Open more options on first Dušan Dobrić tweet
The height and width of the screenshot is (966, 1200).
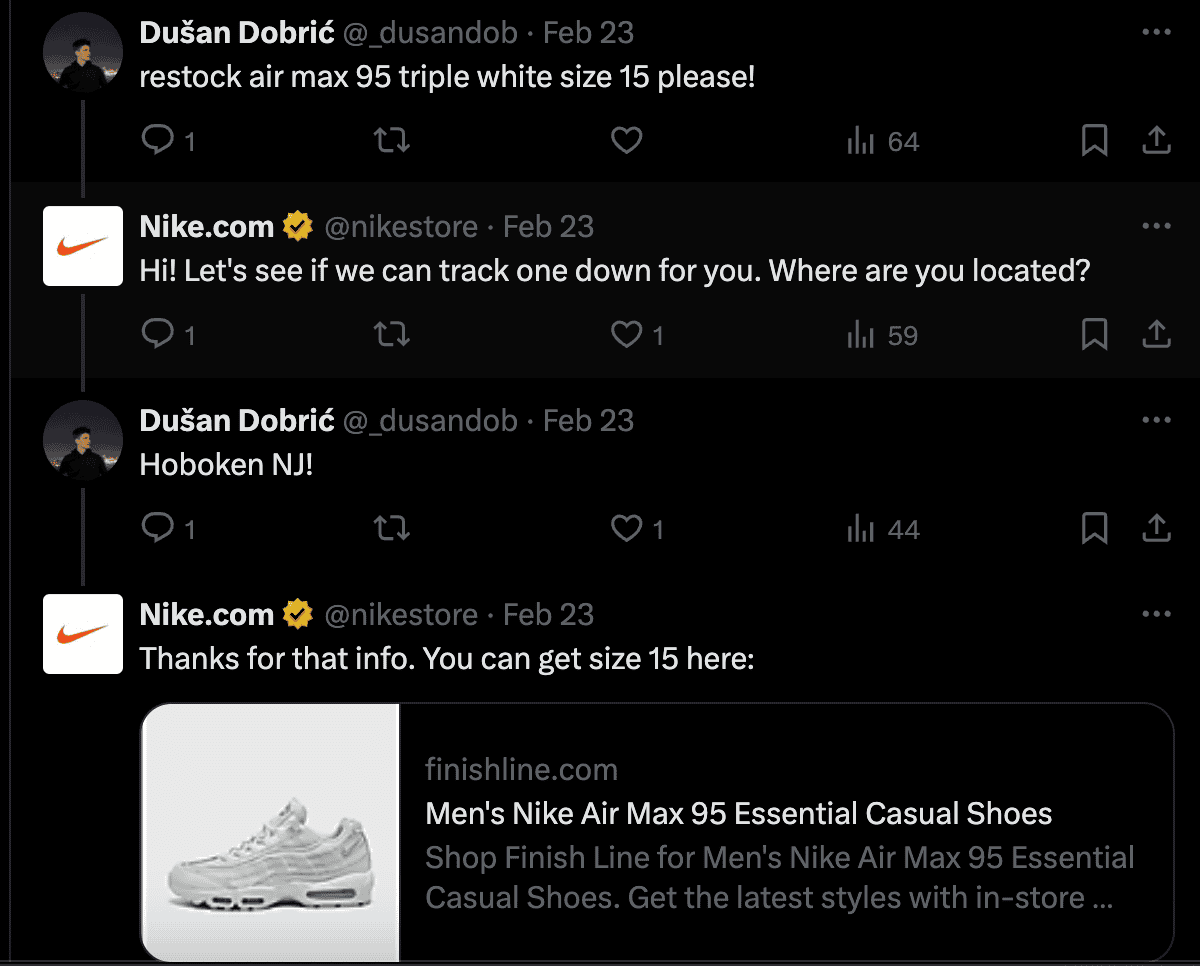(x=1156, y=33)
